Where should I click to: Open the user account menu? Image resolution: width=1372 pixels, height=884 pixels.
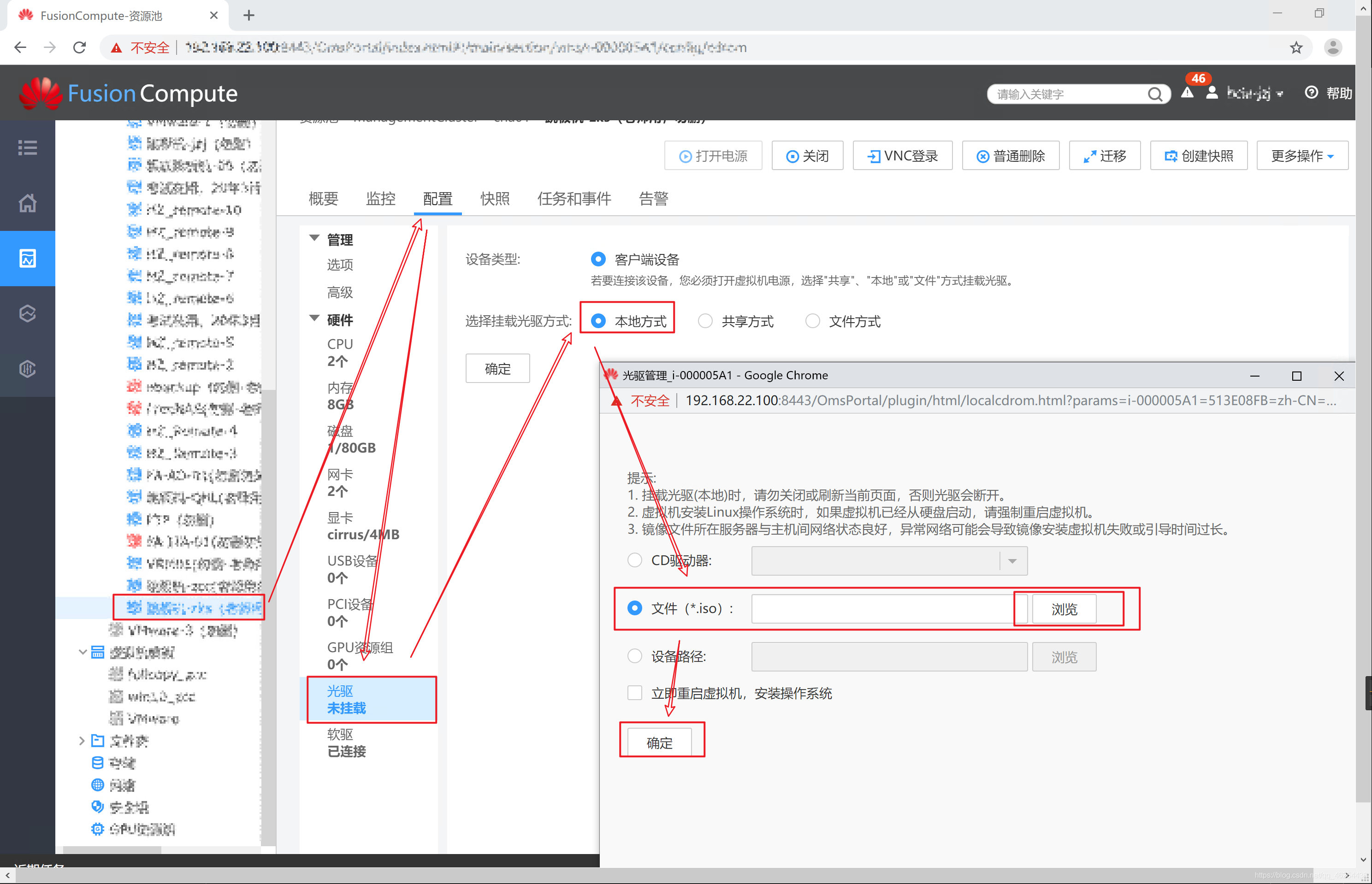(1246, 93)
